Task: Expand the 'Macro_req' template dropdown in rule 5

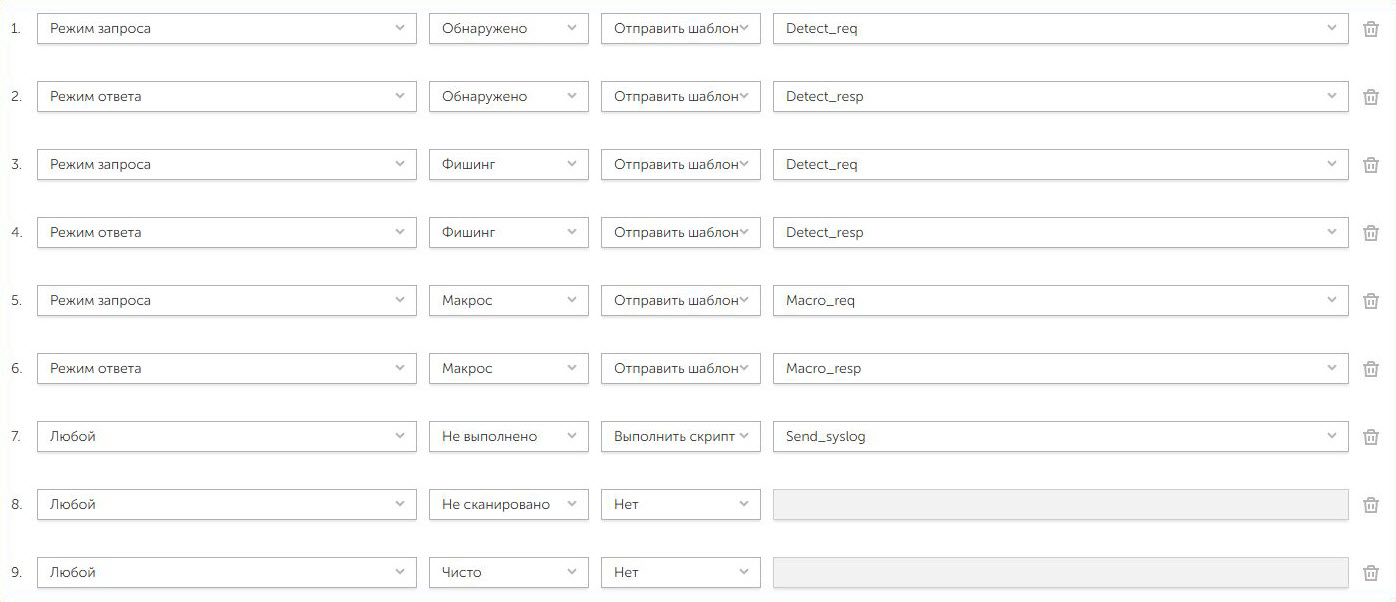Action: pyautogui.click(x=1061, y=301)
